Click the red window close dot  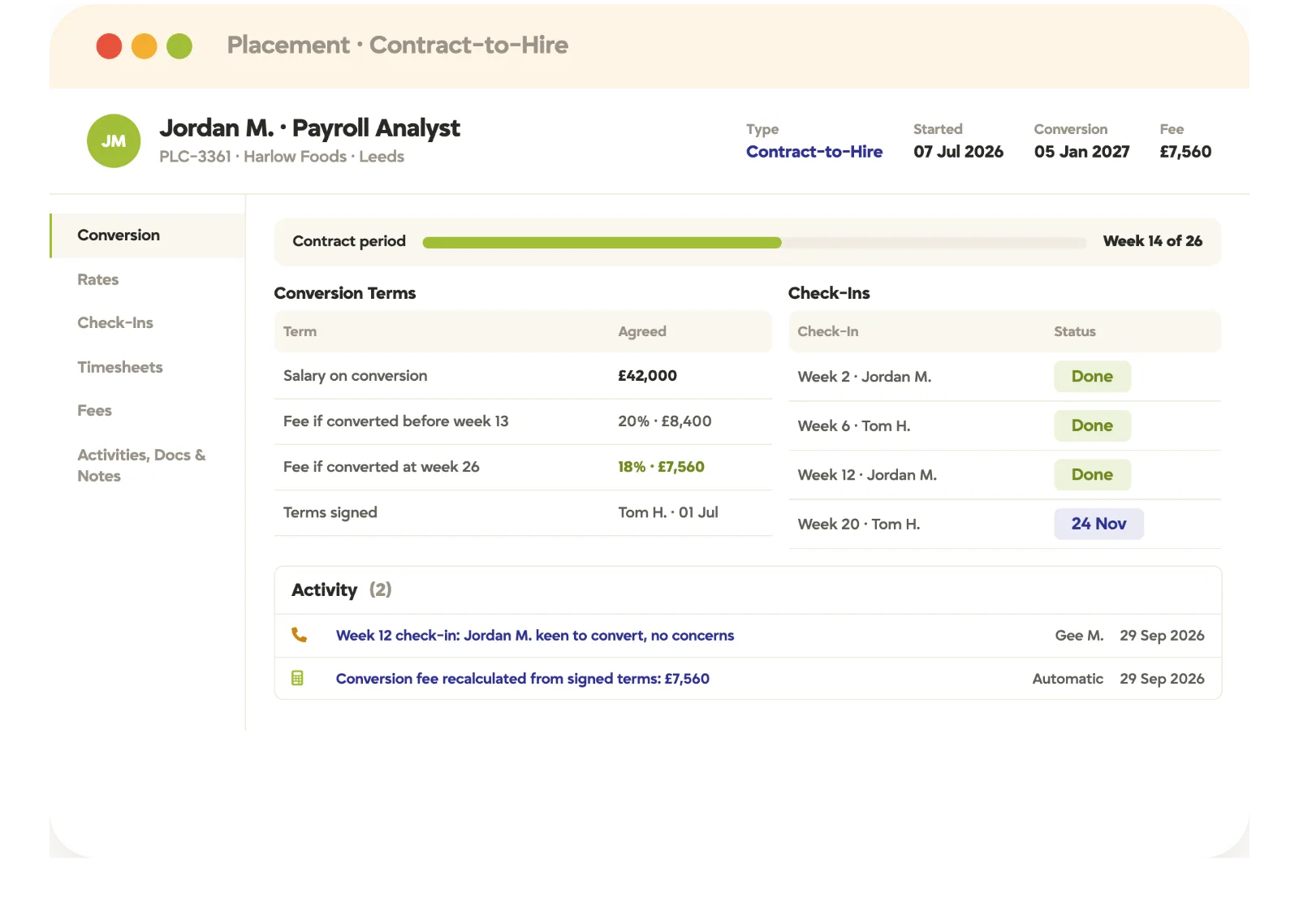pos(109,46)
